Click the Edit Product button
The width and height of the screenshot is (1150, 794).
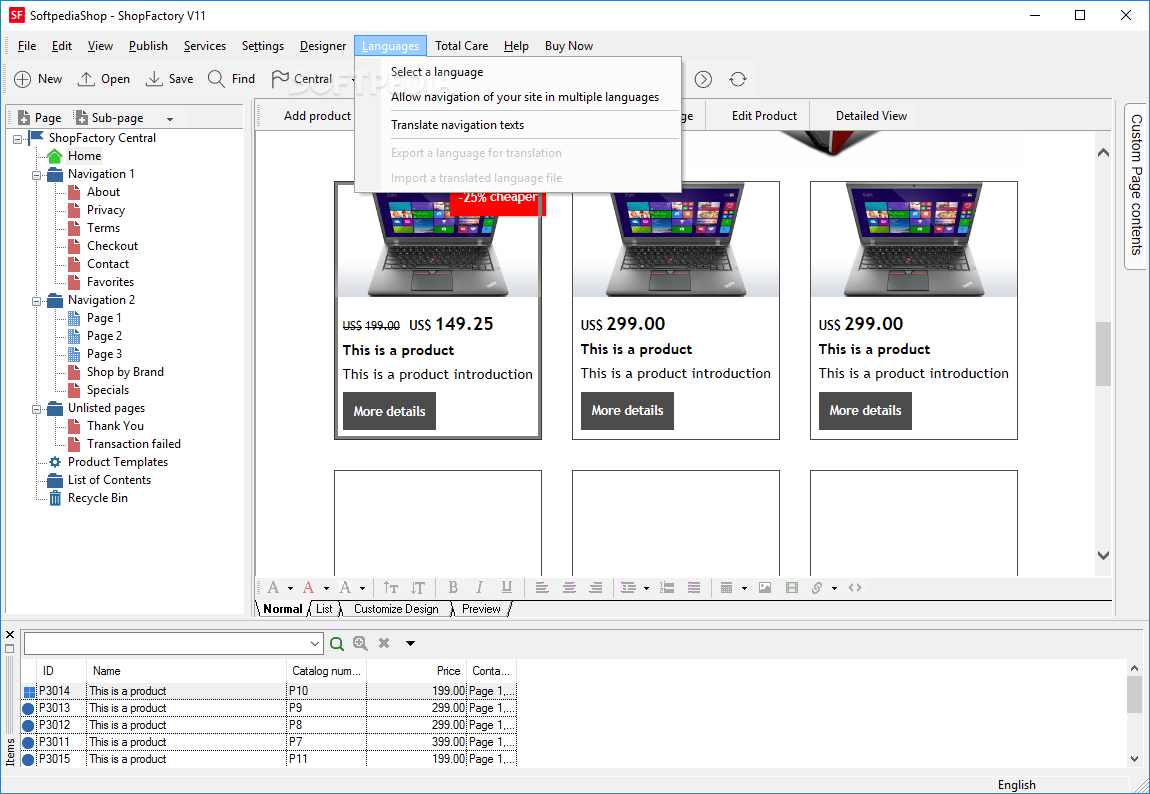764,116
